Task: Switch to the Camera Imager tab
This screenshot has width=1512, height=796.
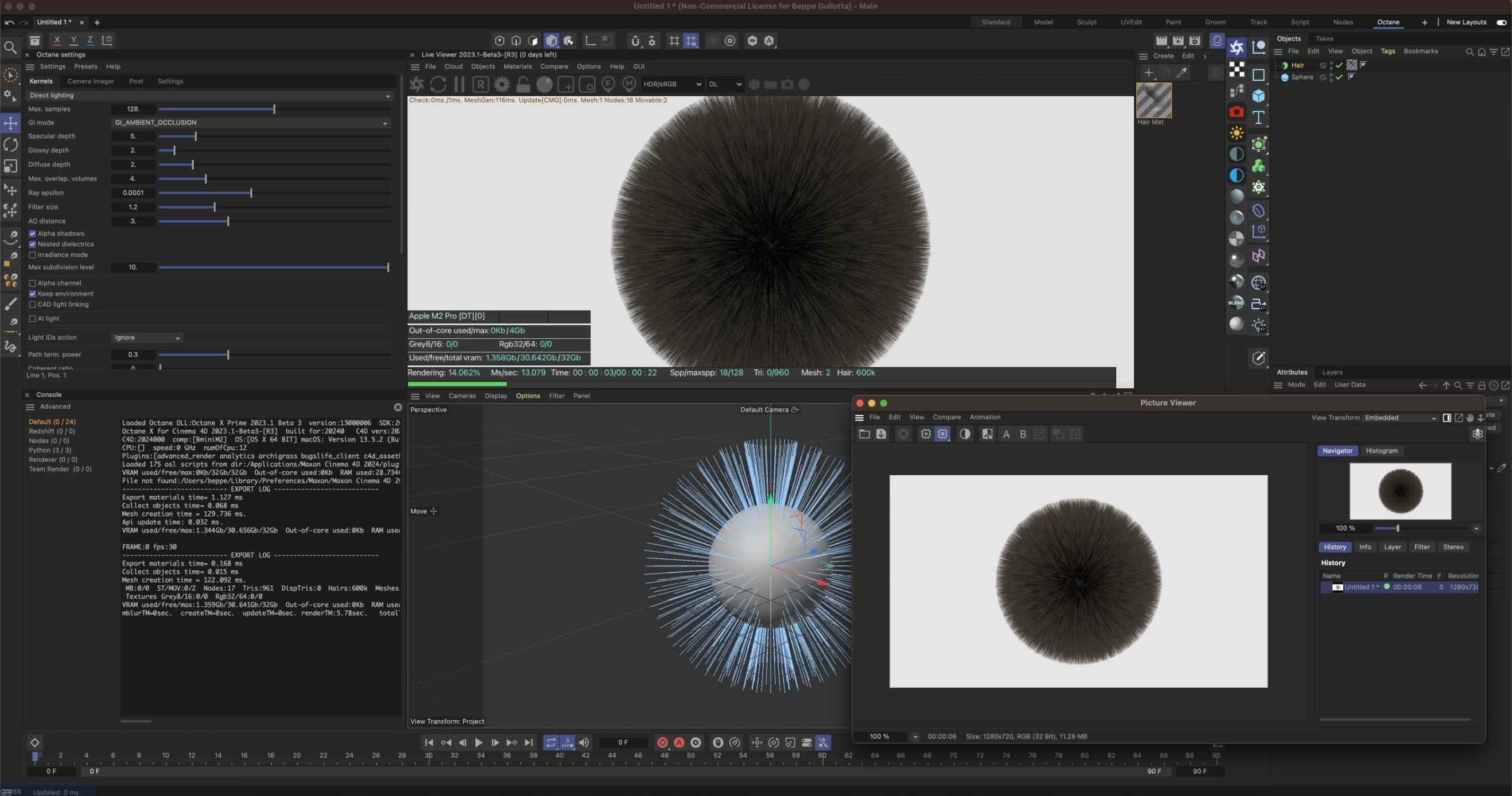Action: (90, 81)
